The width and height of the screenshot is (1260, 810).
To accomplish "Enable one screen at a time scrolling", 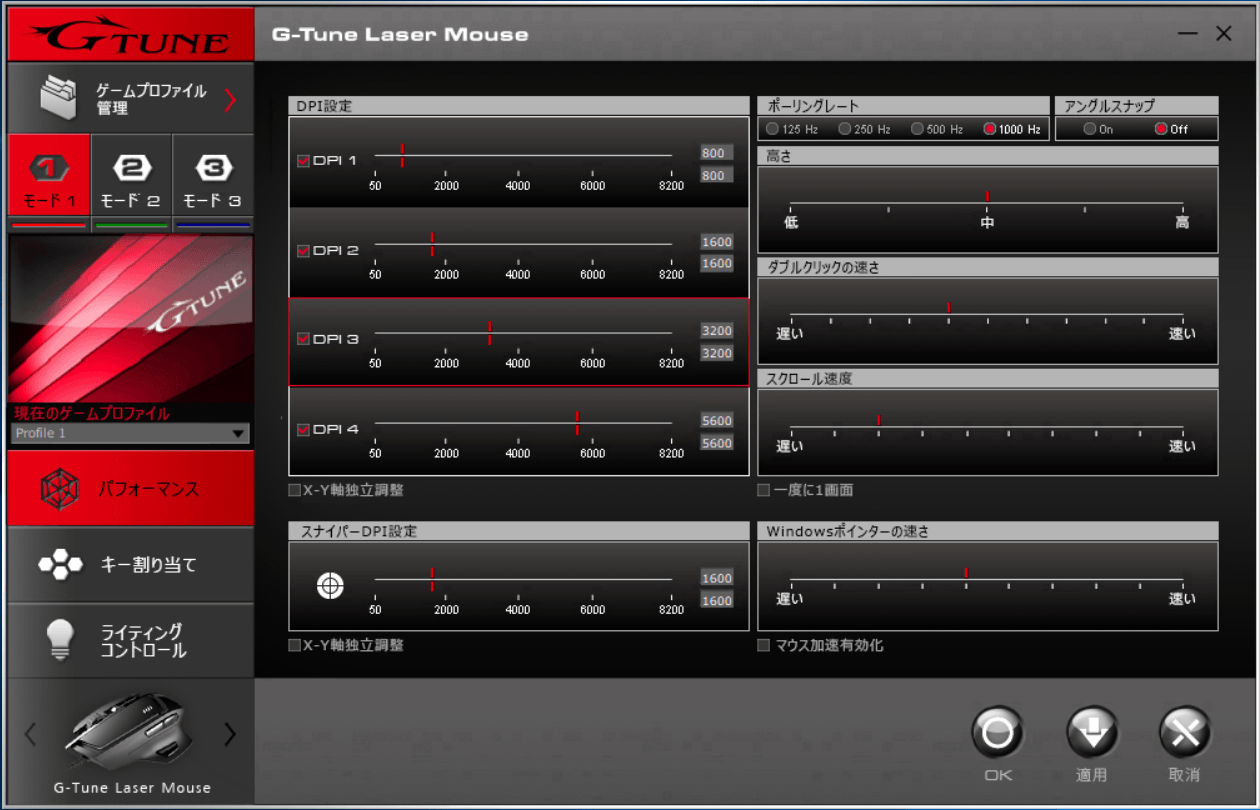I will click(764, 490).
